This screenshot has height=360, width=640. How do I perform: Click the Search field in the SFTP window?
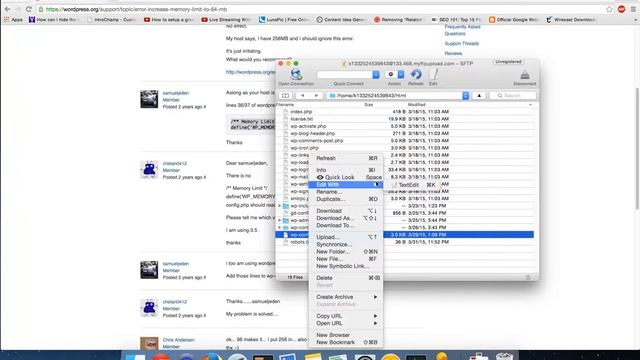(512, 96)
